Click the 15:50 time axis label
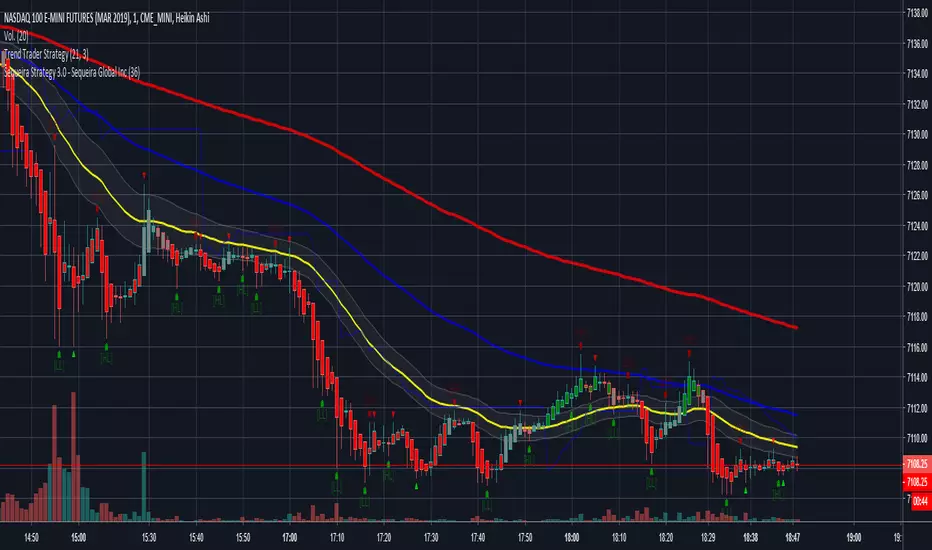The width and height of the screenshot is (932, 550). click(x=243, y=538)
